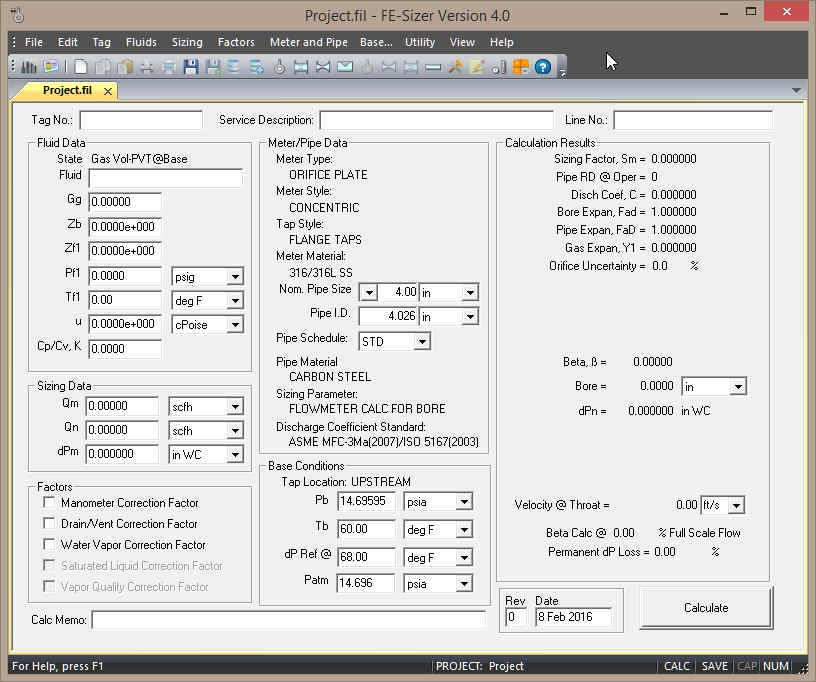
Task: Open the File menu
Action: point(34,42)
